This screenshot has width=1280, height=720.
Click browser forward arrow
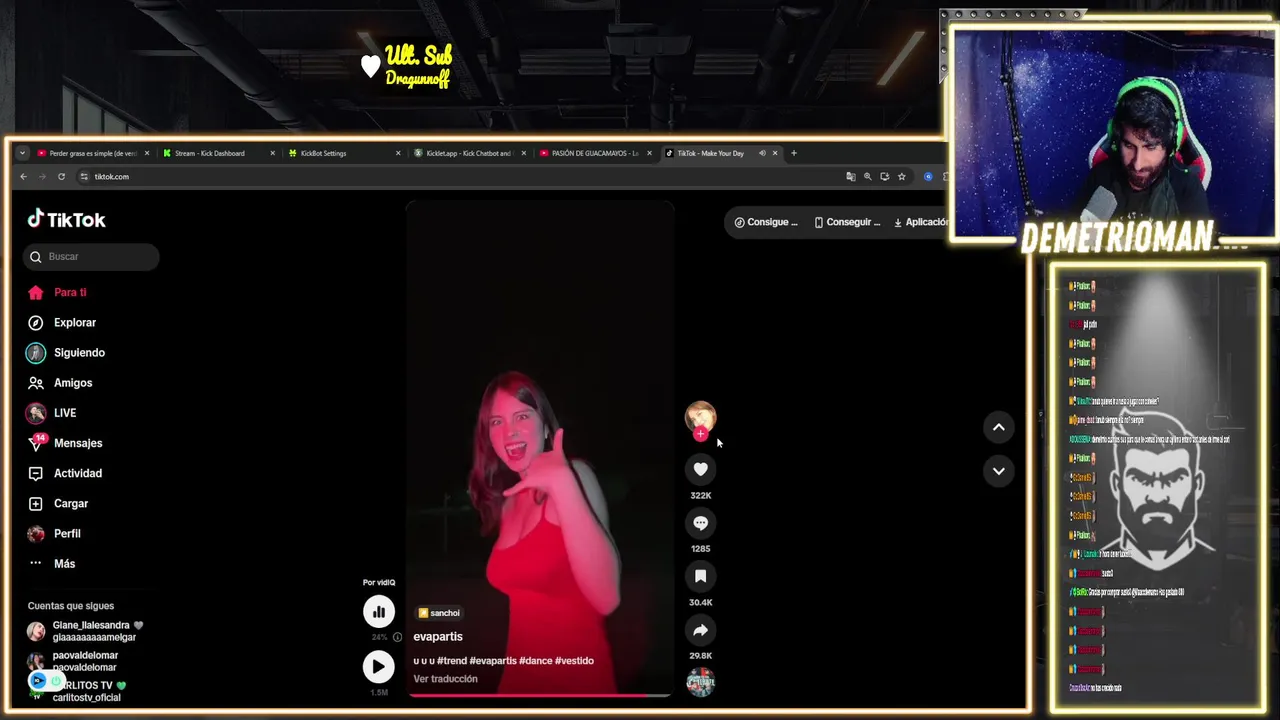point(42,177)
